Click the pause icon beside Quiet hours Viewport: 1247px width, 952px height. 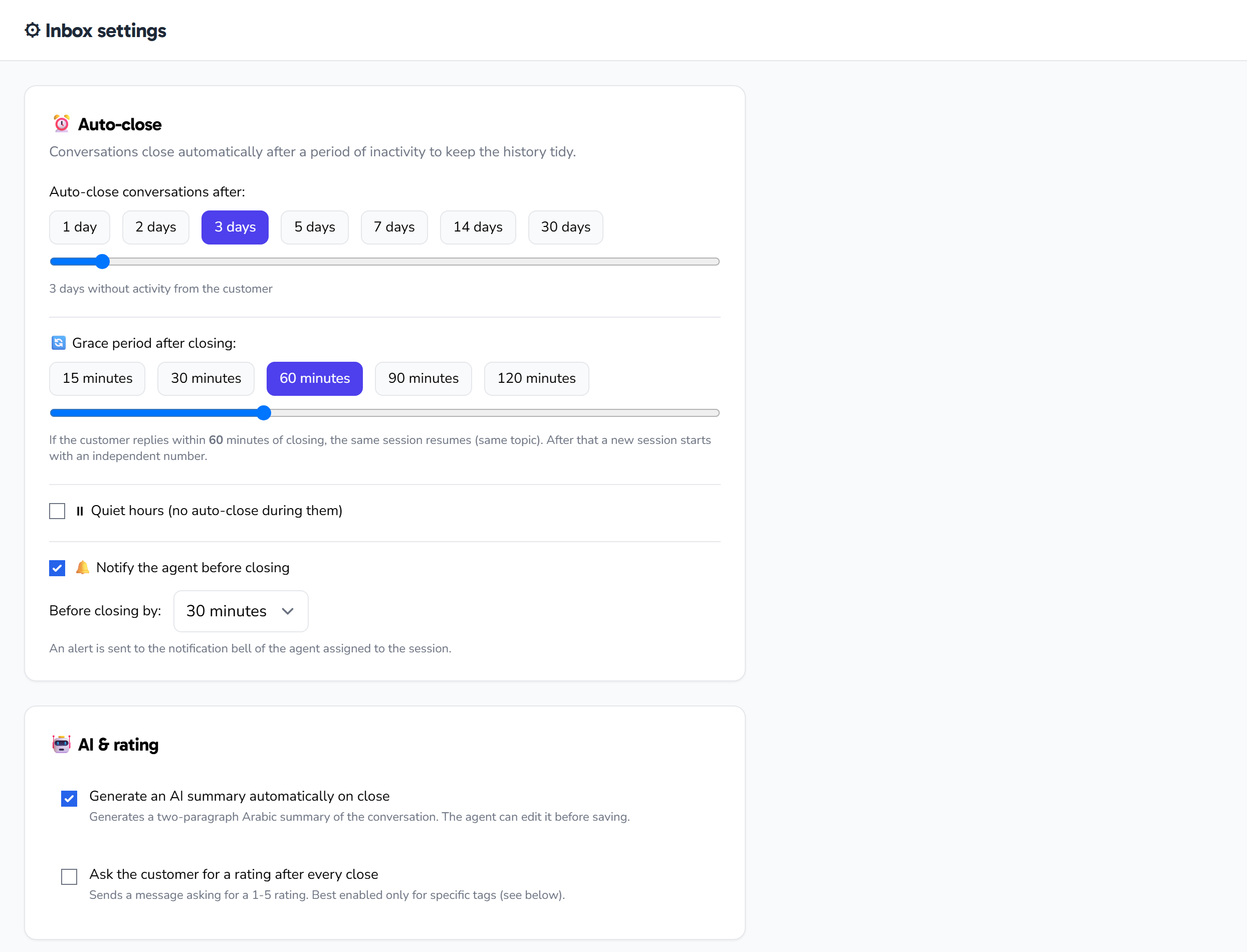pos(80,511)
